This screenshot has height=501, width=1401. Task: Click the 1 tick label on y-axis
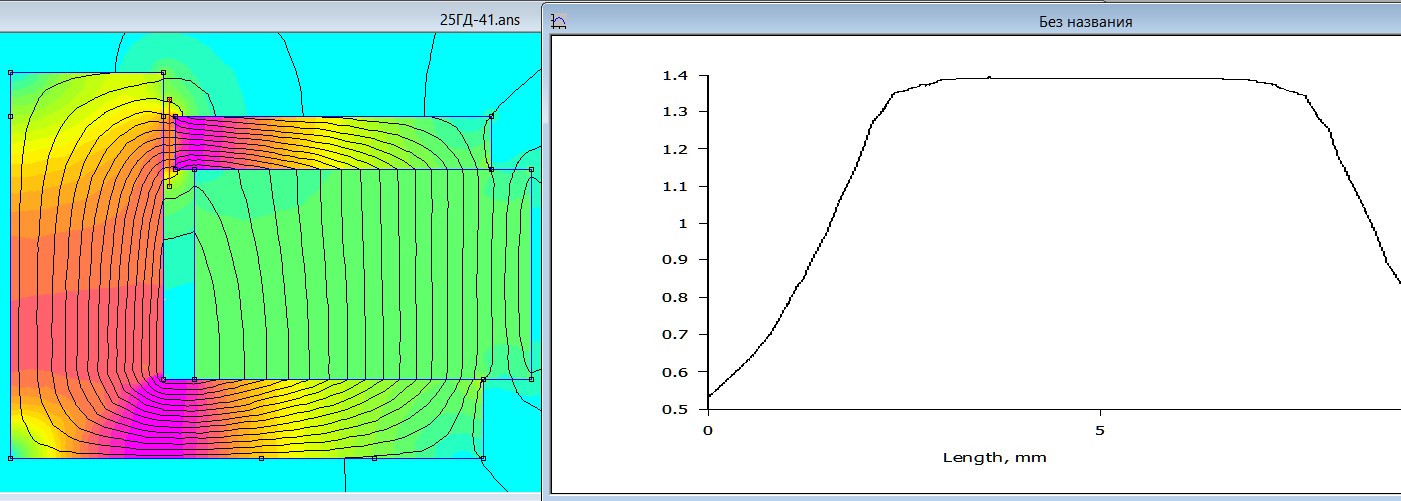(x=683, y=223)
